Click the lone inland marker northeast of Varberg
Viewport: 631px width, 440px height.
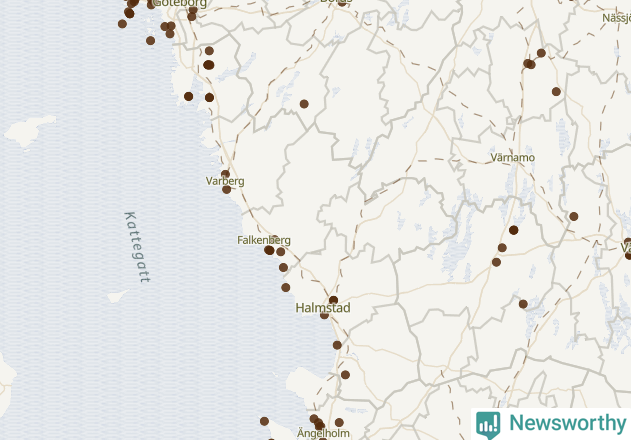tap(304, 104)
